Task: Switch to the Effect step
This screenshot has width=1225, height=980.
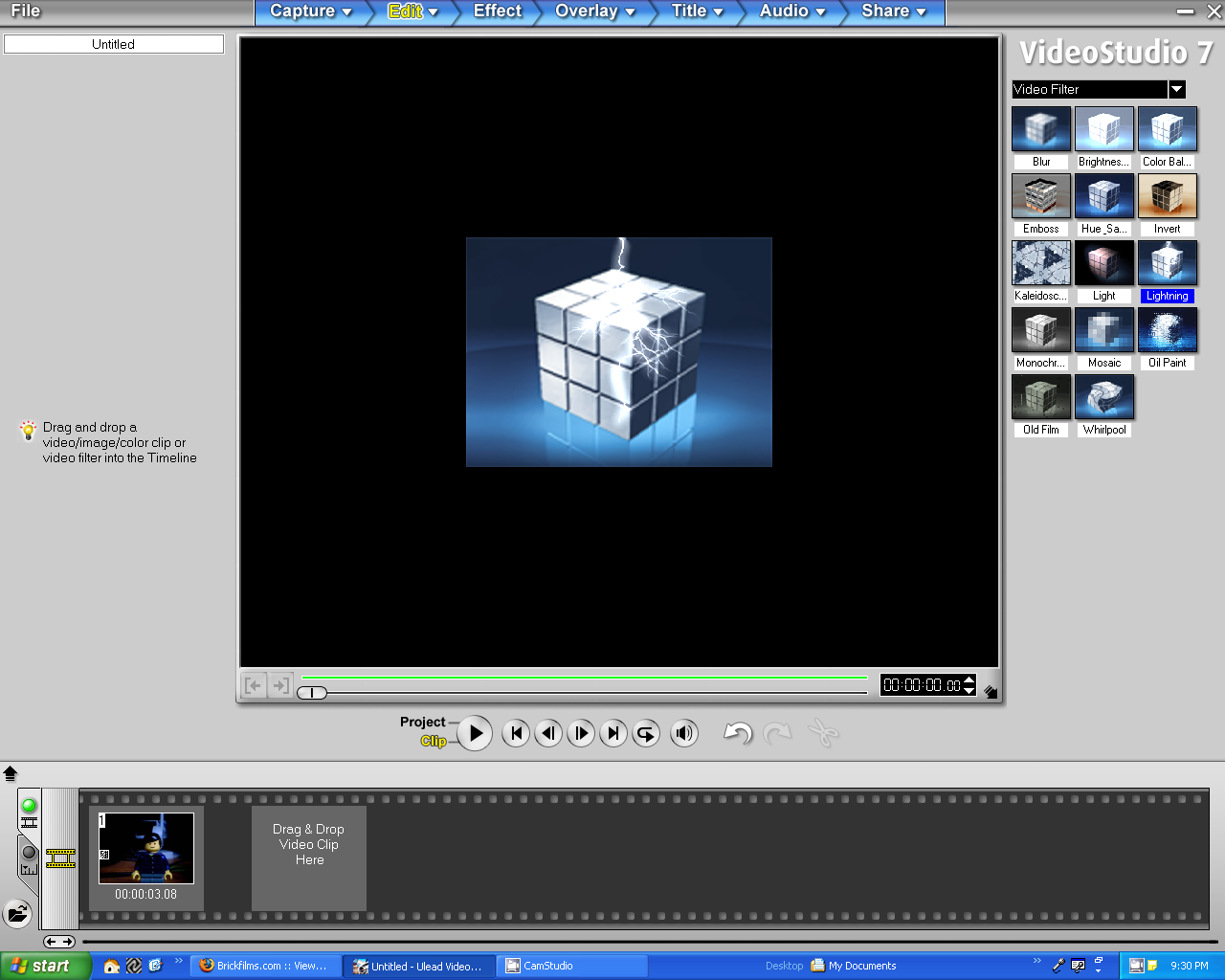Action: pos(496,12)
